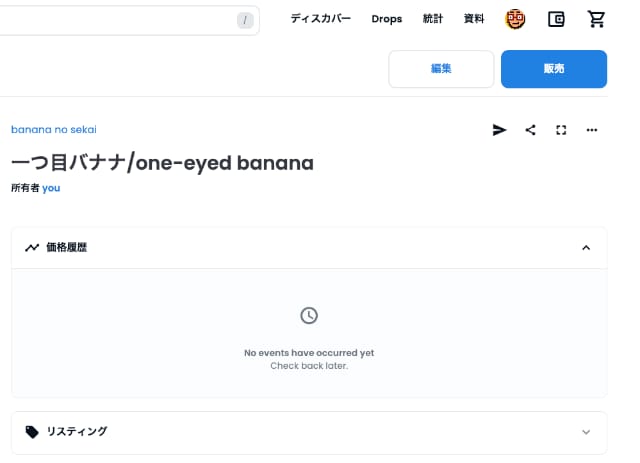Image resolution: width=640 pixels, height=463 pixels.
Task: Click the blue 販売 button
Action: 554,69
